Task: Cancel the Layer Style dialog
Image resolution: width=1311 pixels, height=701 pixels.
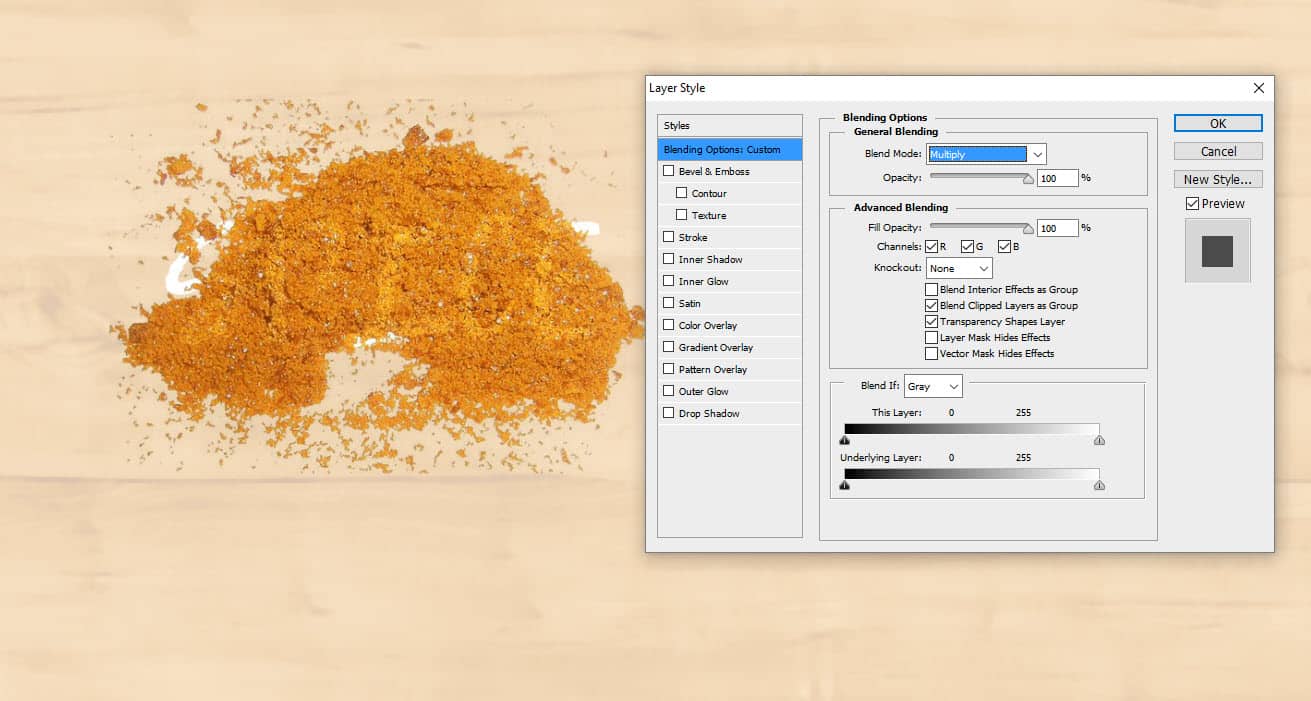Action: click(x=1218, y=152)
